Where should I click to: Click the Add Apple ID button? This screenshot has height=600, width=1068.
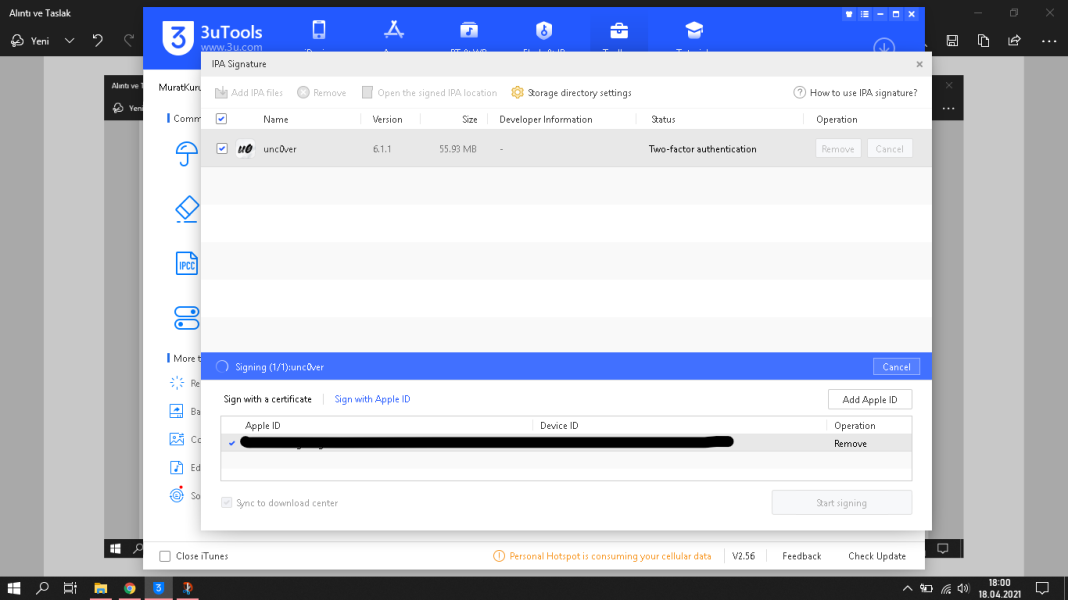[x=869, y=399]
